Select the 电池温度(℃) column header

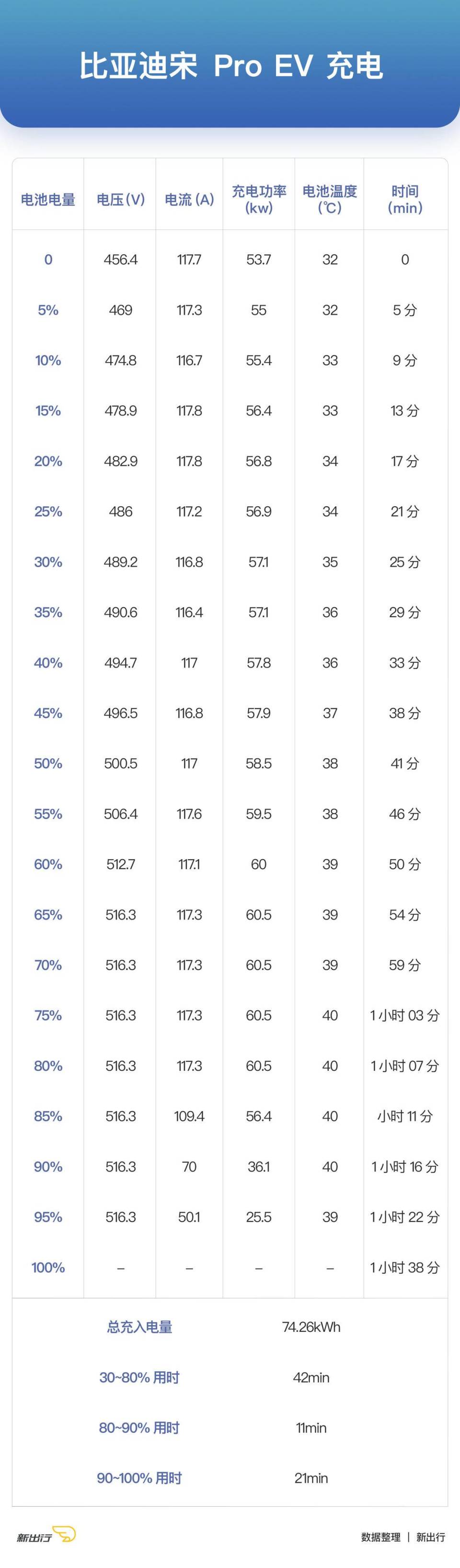click(x=330, y=200)
